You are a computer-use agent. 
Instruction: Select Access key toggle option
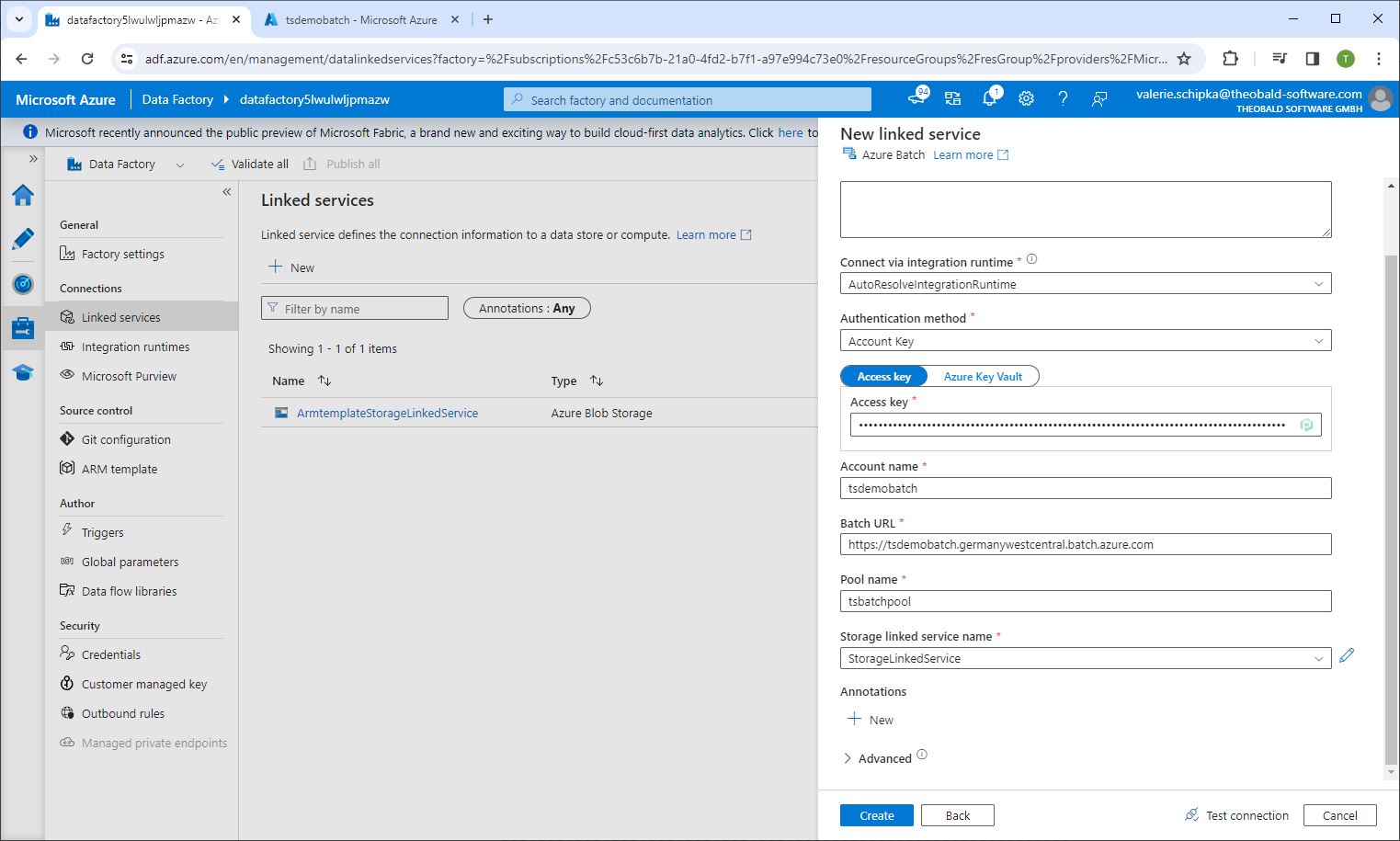tap(883, 376)
